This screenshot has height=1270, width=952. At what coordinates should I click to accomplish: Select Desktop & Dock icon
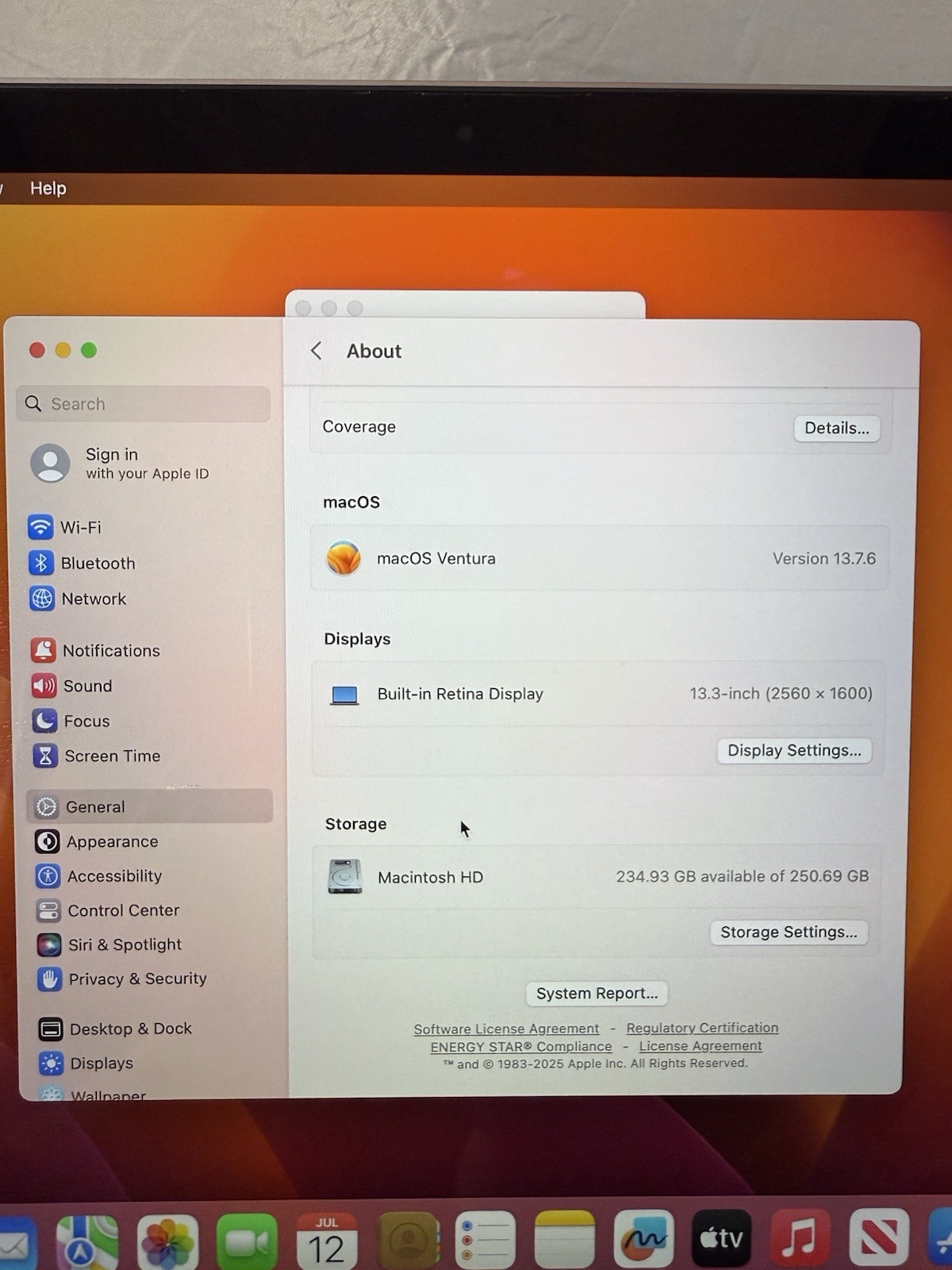(51, 1029)
